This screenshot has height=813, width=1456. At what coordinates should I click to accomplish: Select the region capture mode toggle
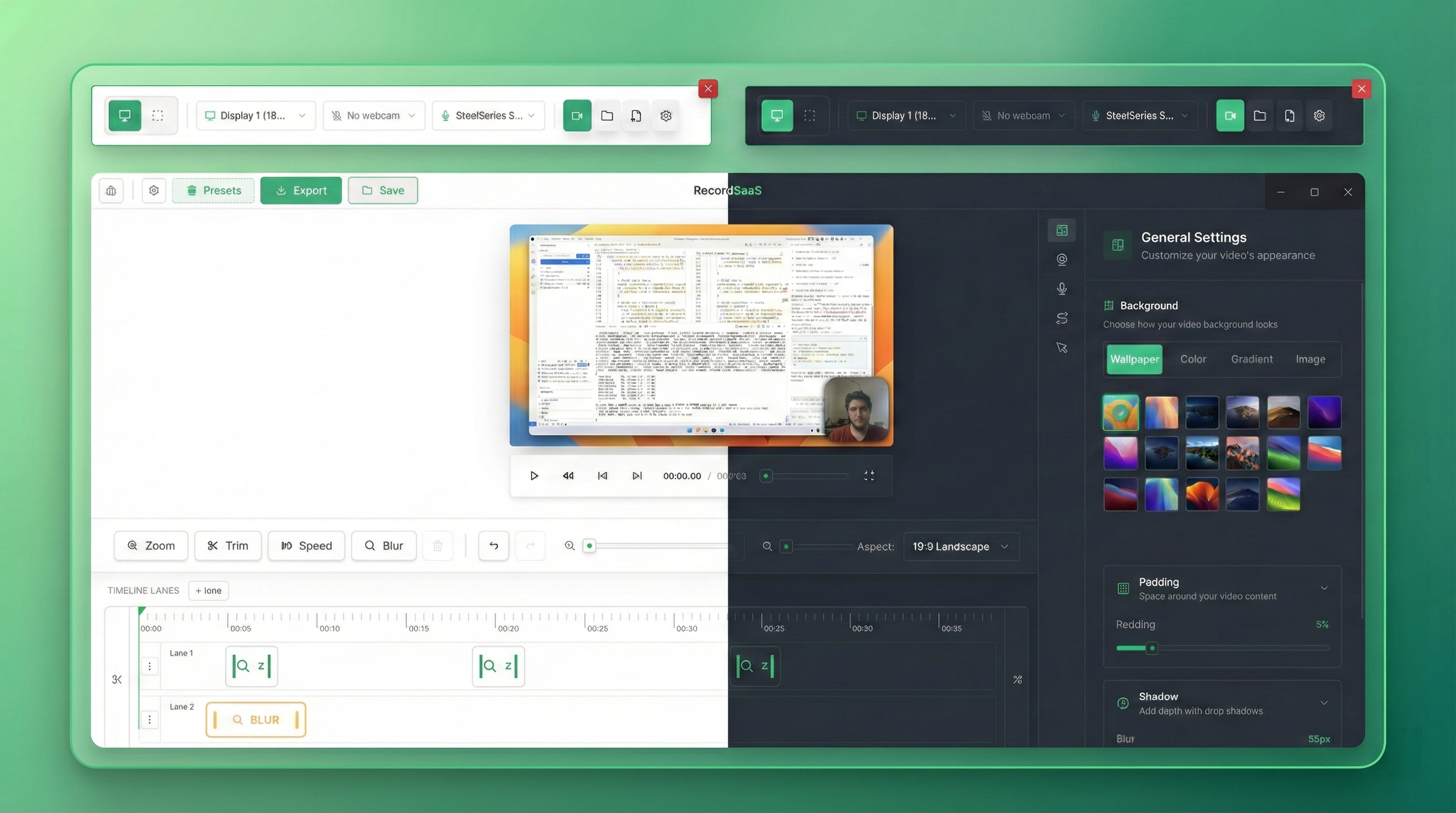click(158, 115)
